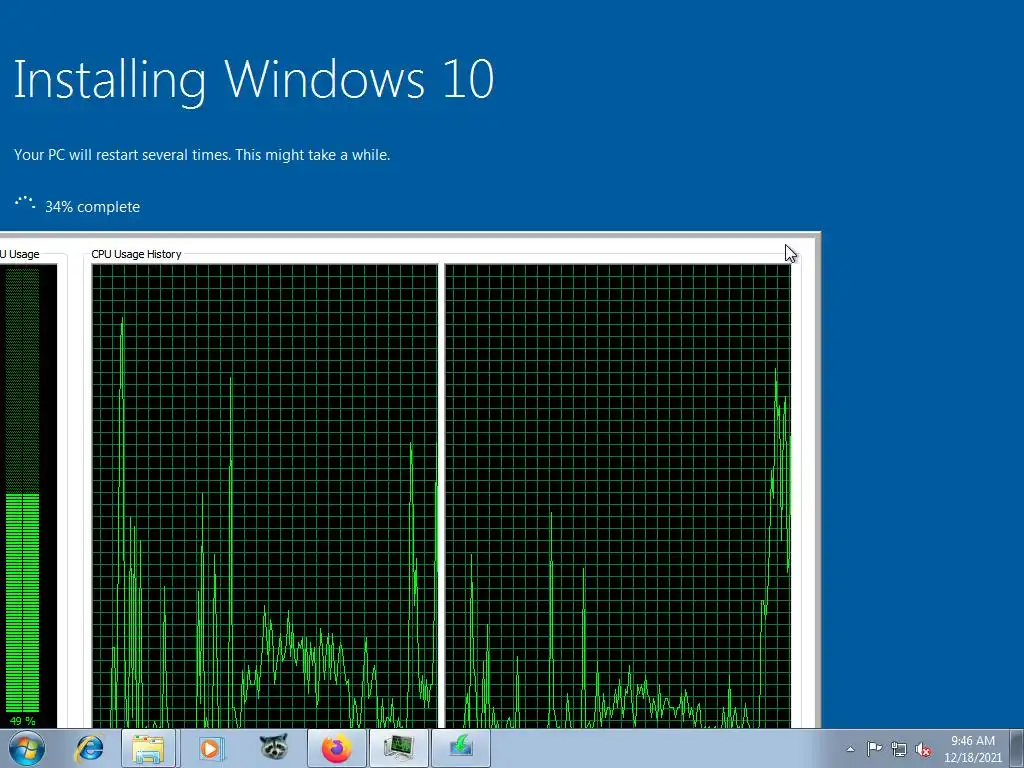Viewport: 1024px width, 768px height.
Task: Click the "Installing Windows 10" heading
Action: pos(253,81)
